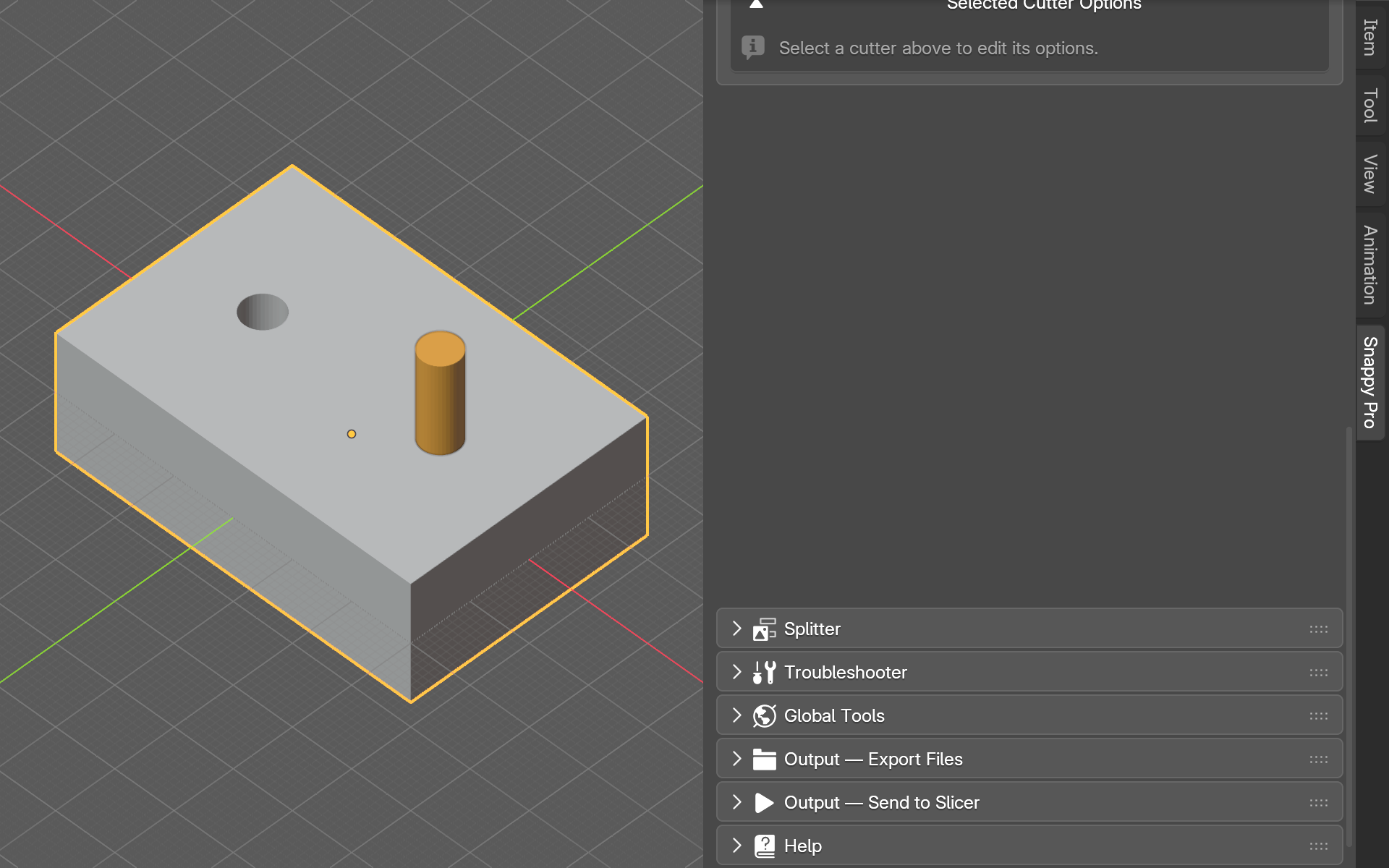Click the Help book icon
1389x868 pixels.
[x=764, y=846]
